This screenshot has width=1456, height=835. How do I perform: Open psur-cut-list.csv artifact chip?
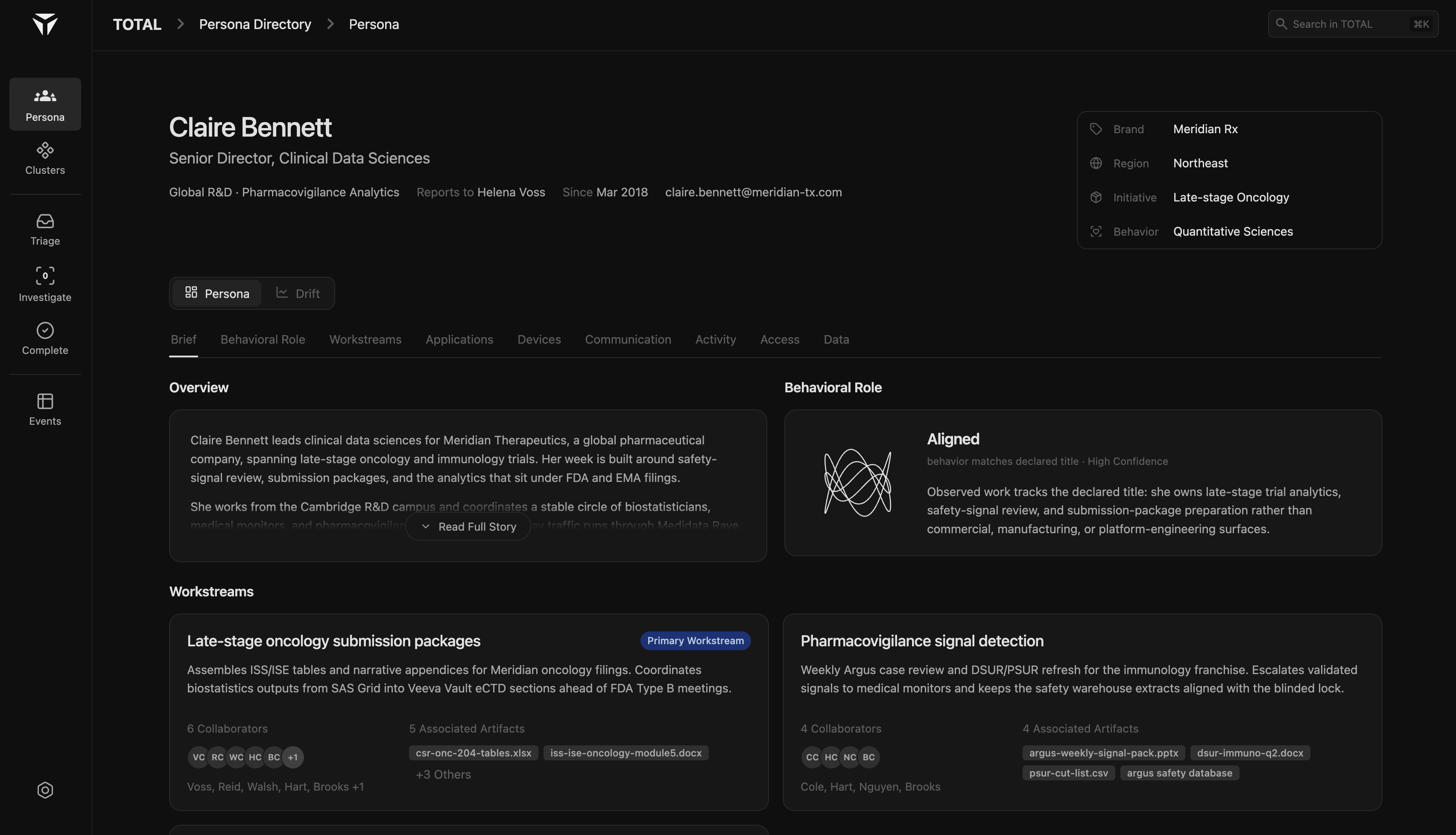[1068, 773]
